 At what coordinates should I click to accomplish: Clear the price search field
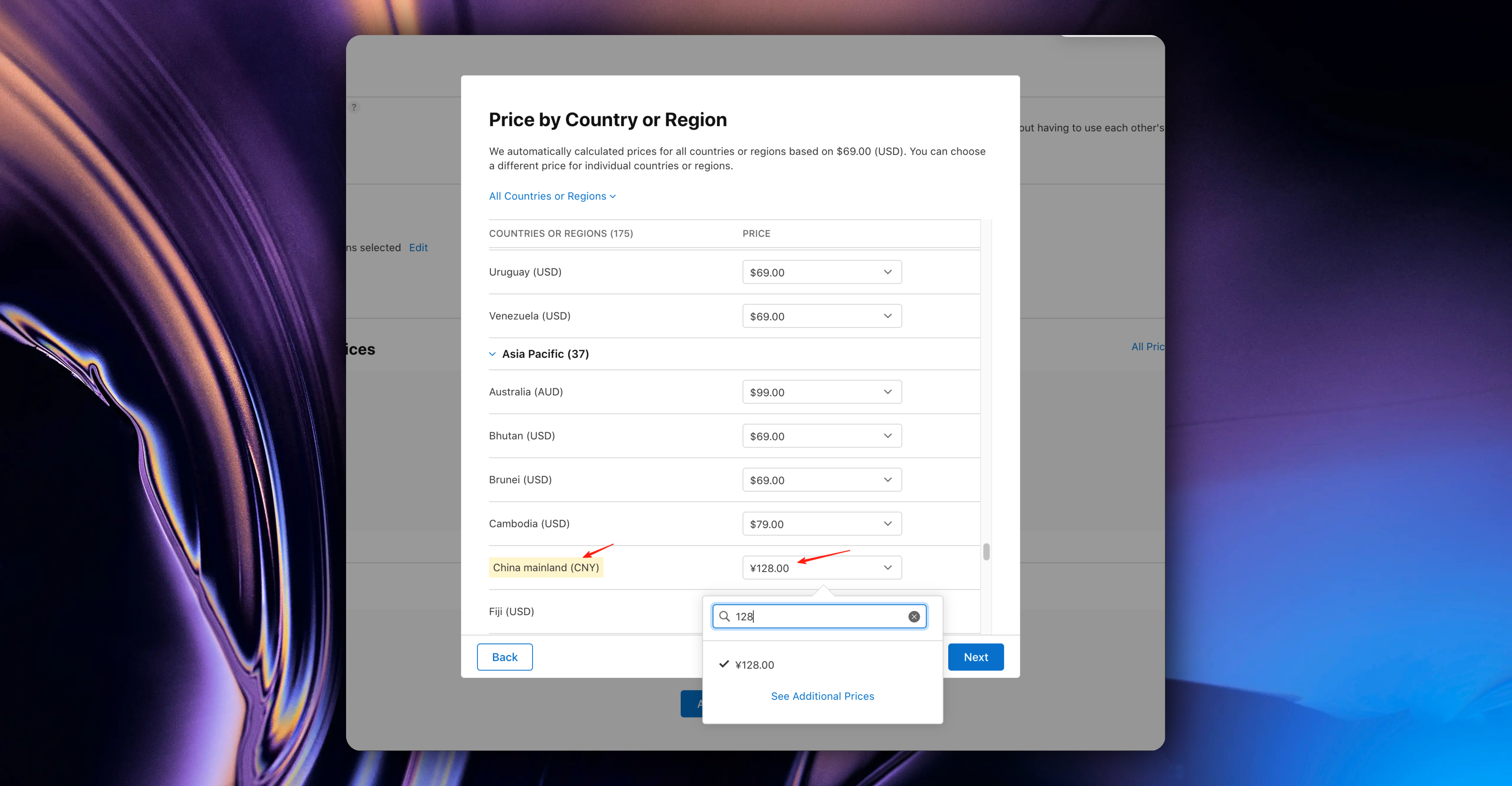click(914, 616)
